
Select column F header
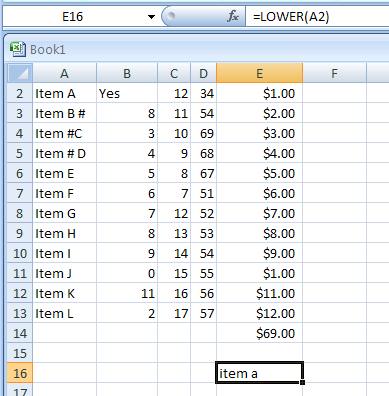(x=334, y=73)
